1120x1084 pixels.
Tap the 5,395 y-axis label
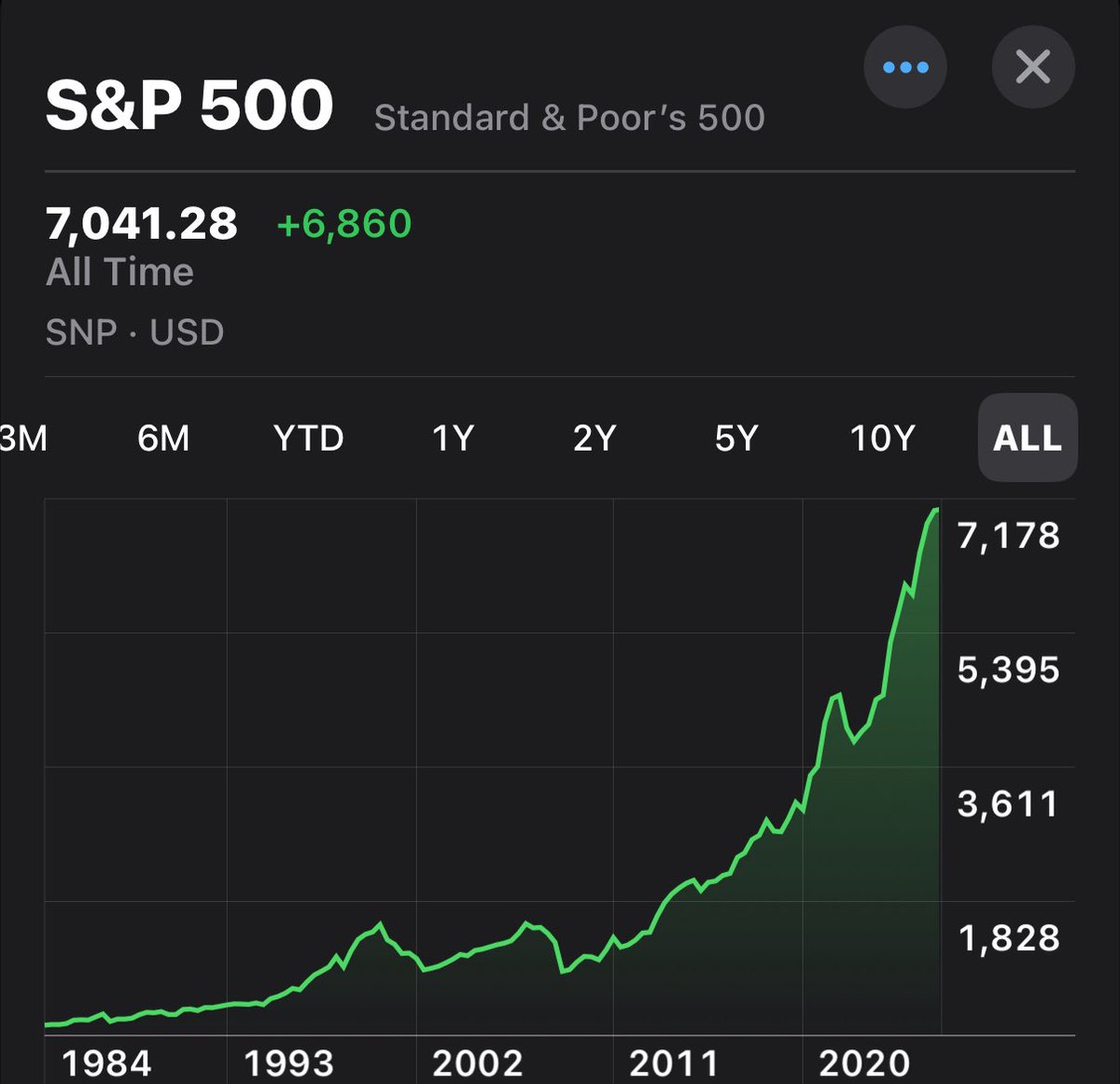1008,669
